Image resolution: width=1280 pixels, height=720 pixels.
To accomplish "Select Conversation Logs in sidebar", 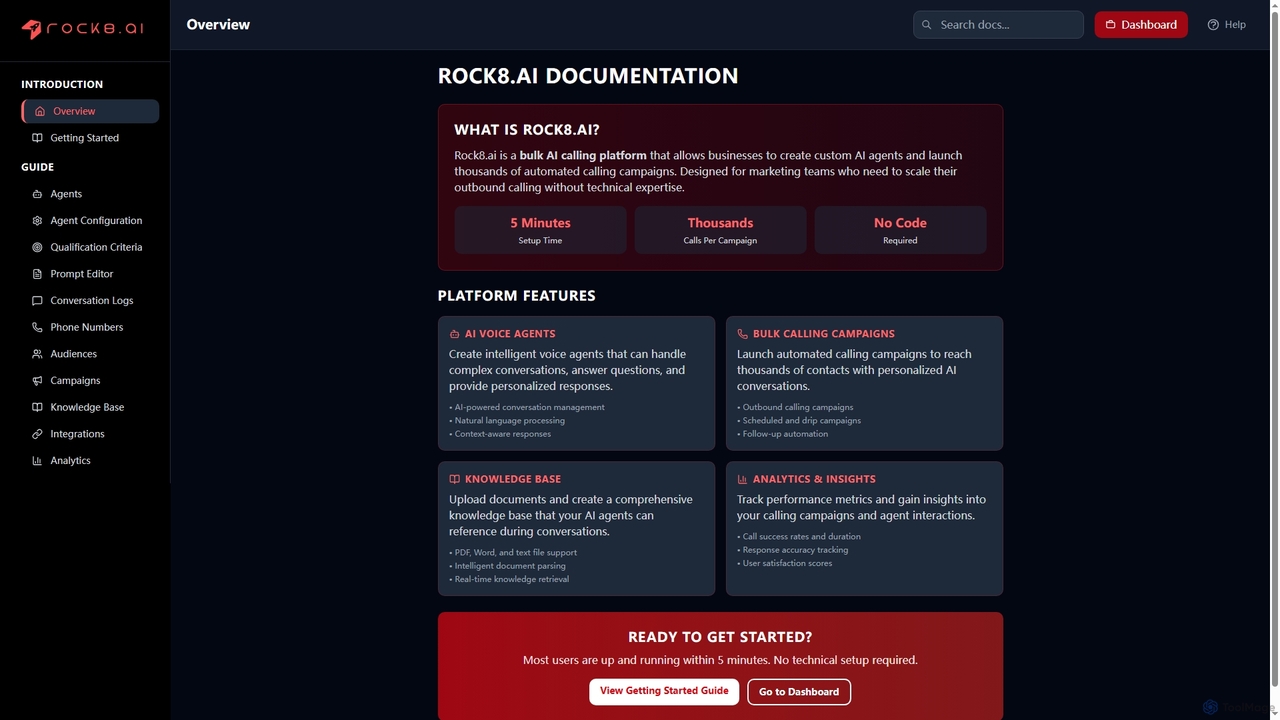I will (x=90, y=301).
